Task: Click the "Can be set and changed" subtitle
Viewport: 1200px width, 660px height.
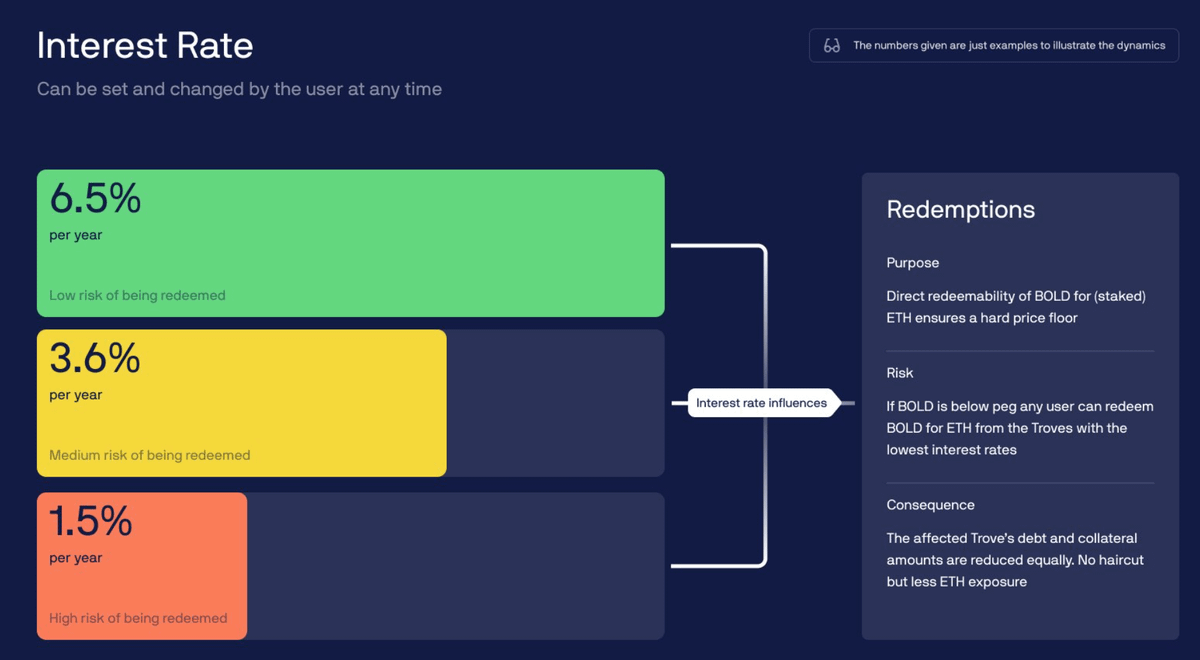Action: pos(239,89)
